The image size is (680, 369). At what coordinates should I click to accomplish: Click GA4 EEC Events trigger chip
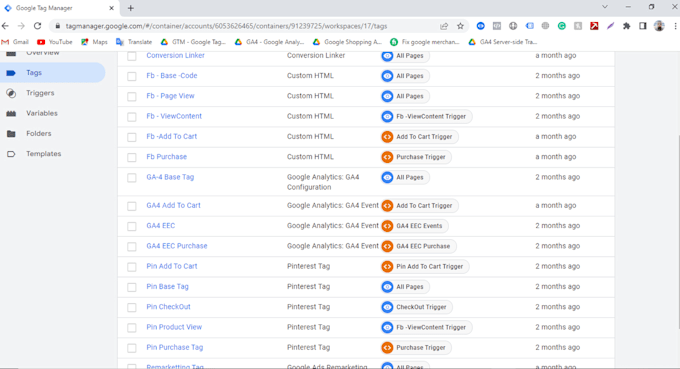[x=415, y=226]
